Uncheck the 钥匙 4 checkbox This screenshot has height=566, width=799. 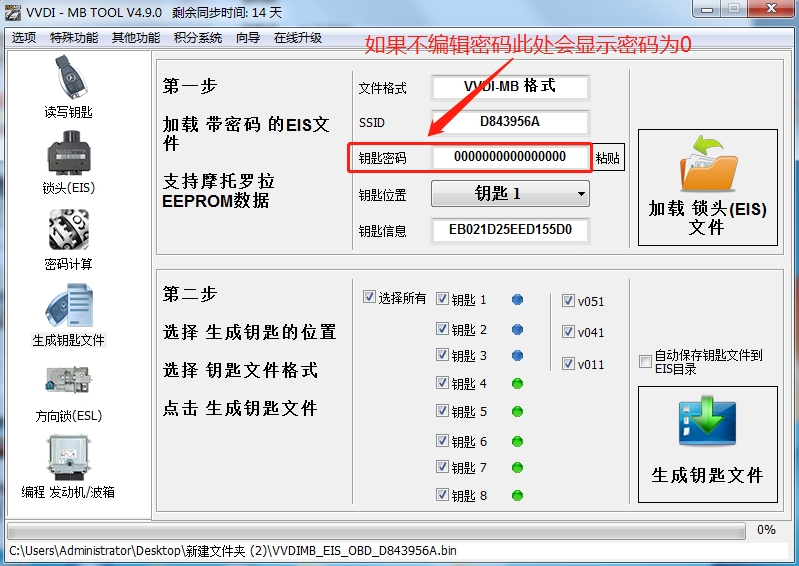(x=442, y=383)
